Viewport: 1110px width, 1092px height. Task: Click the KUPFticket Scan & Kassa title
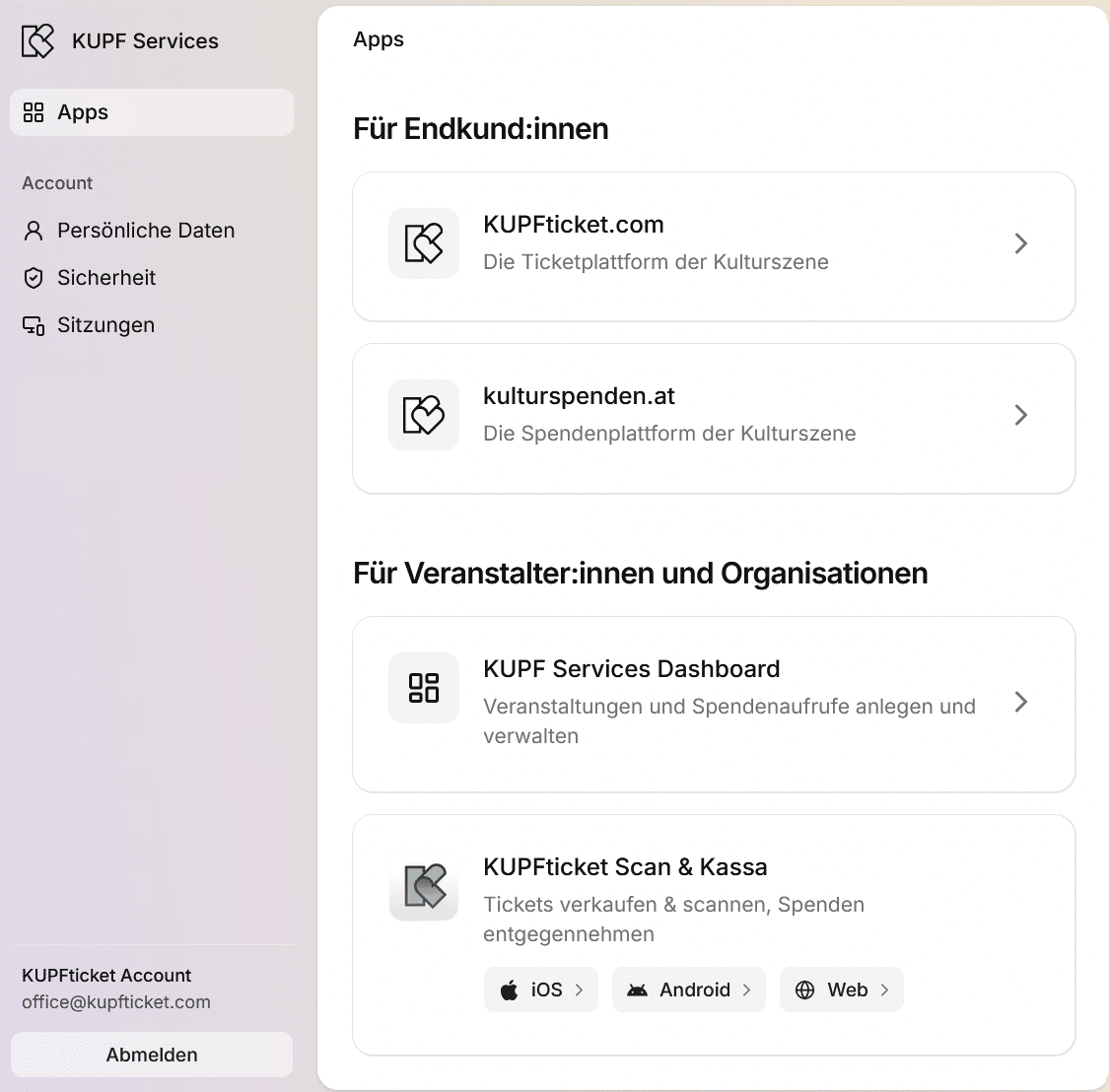[625, 867]
